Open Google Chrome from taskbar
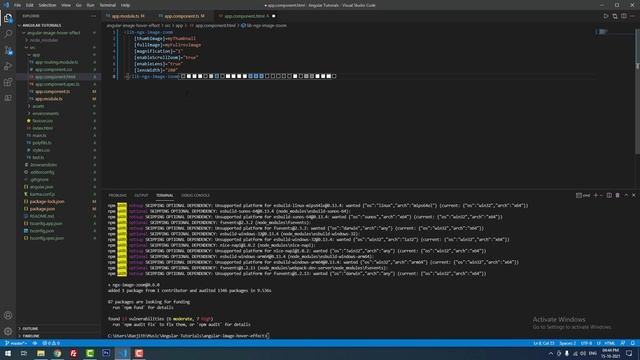The width and height of the screenshot is (640, 360). coord(57,353)
